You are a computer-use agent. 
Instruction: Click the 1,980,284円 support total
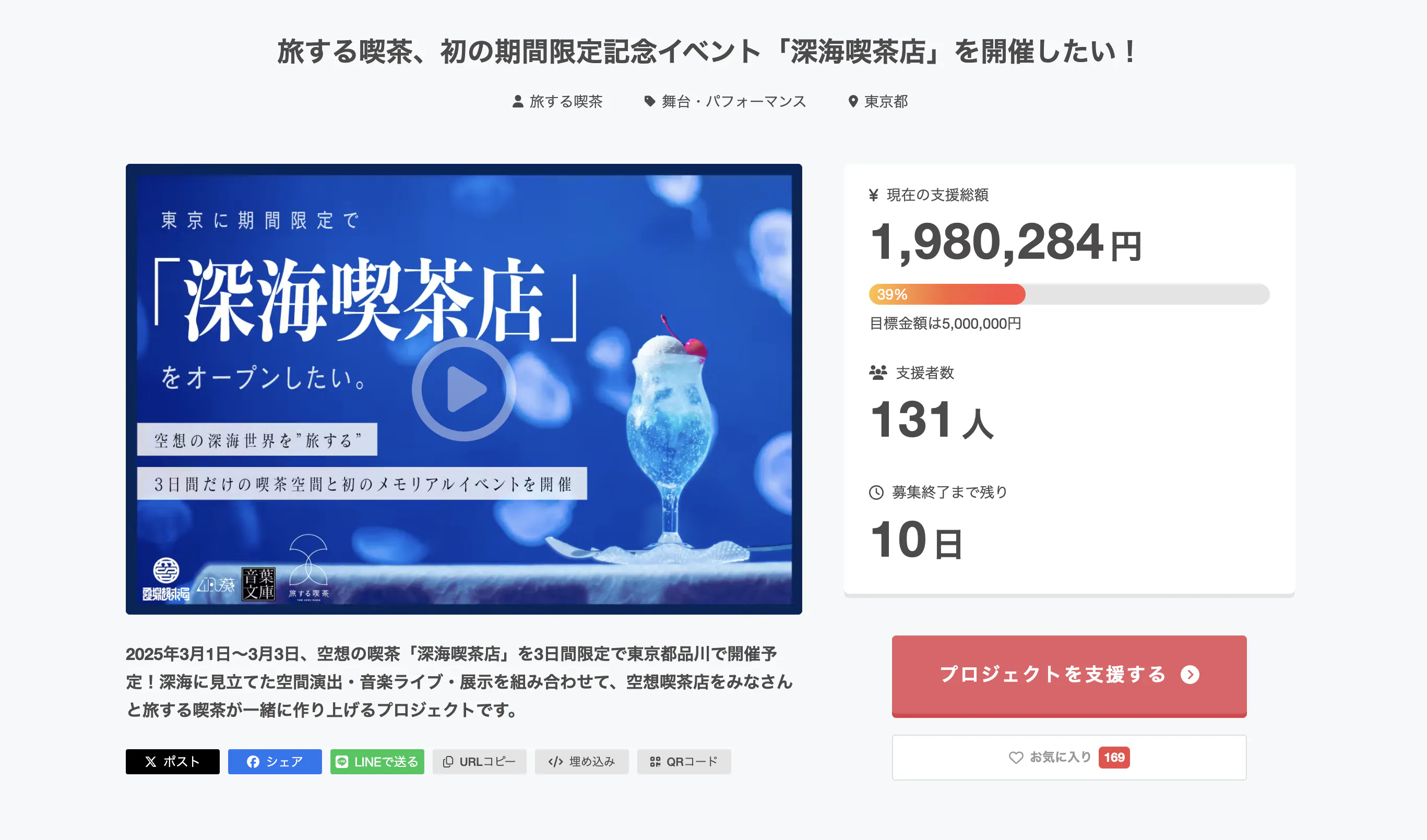click(x=1005, y=242)
